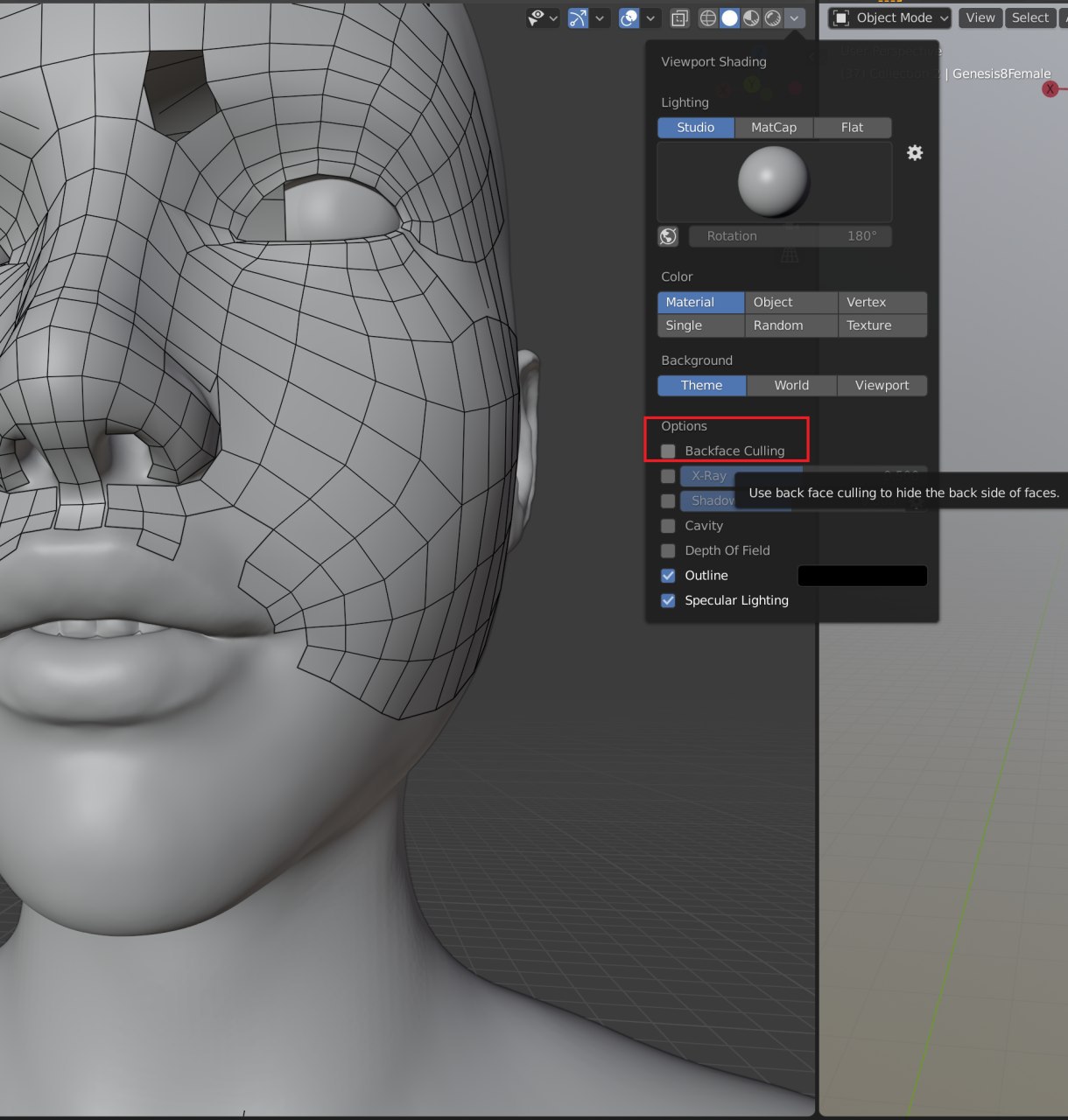Set color mode to Material

700,302
